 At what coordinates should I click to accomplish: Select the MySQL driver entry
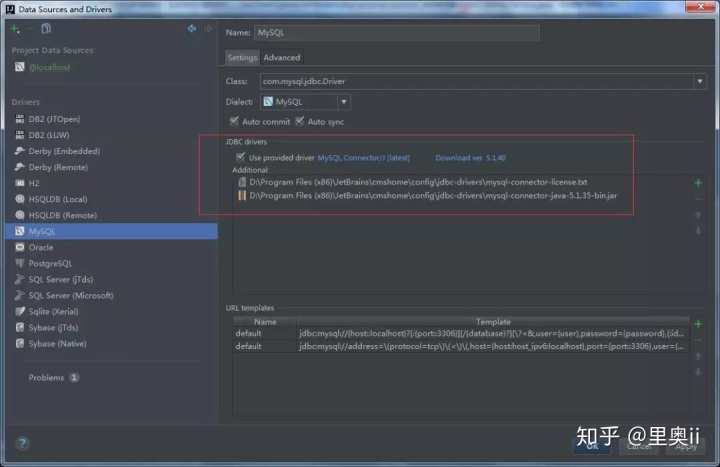coord(112,231)
